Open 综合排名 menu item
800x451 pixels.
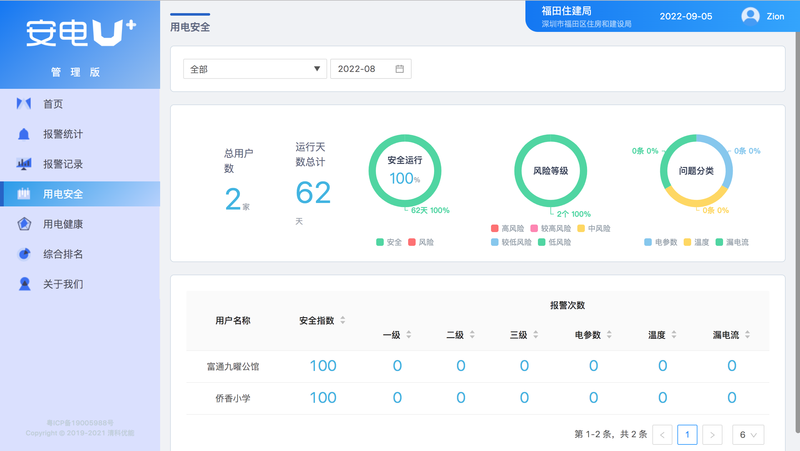pos(80,254)
